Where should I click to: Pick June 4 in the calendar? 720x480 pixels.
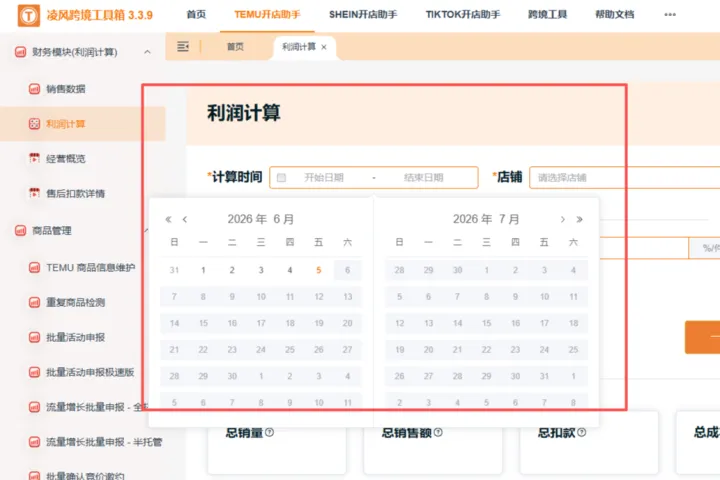tap(290, 270)
